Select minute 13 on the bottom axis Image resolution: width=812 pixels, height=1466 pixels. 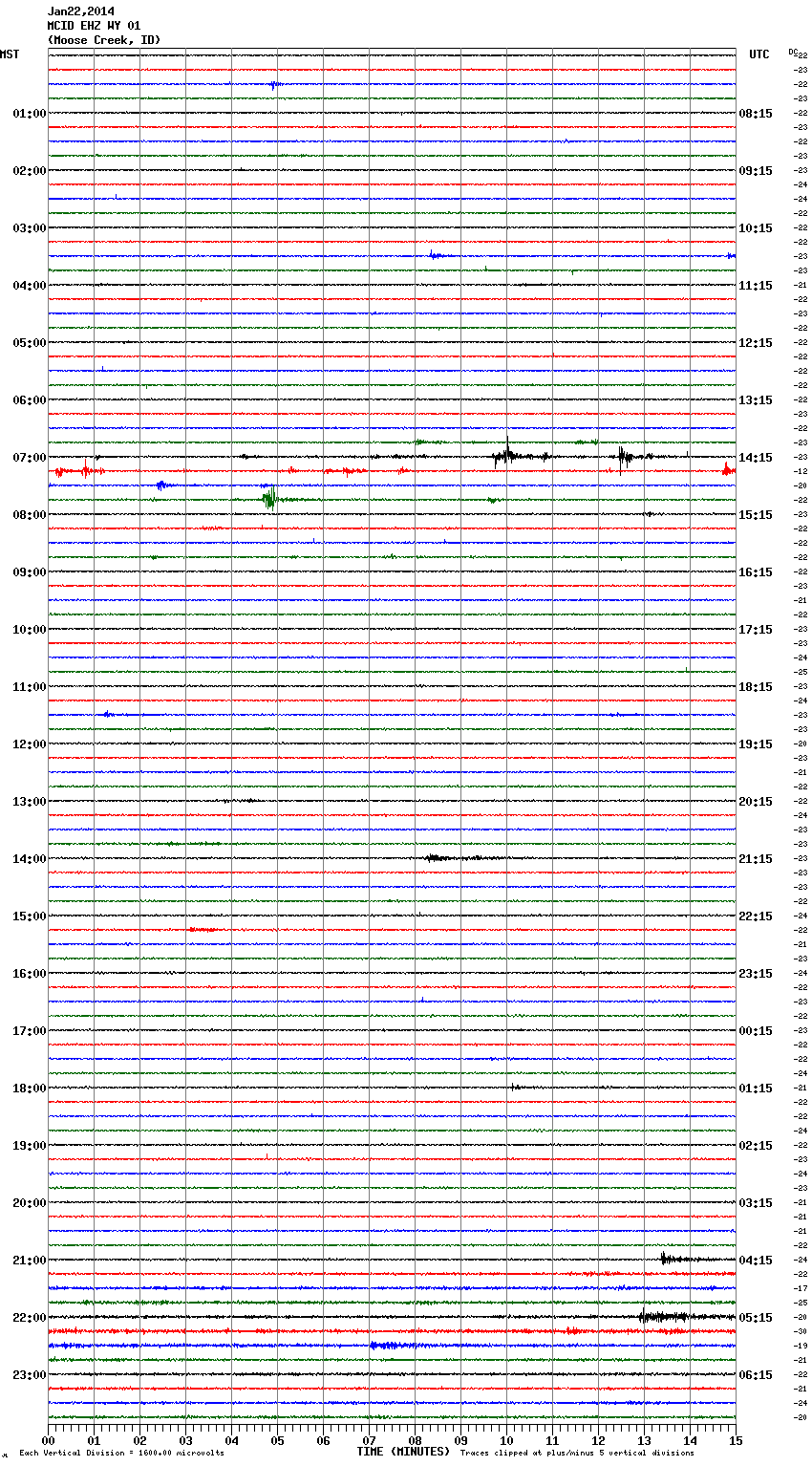point(644,1440)
